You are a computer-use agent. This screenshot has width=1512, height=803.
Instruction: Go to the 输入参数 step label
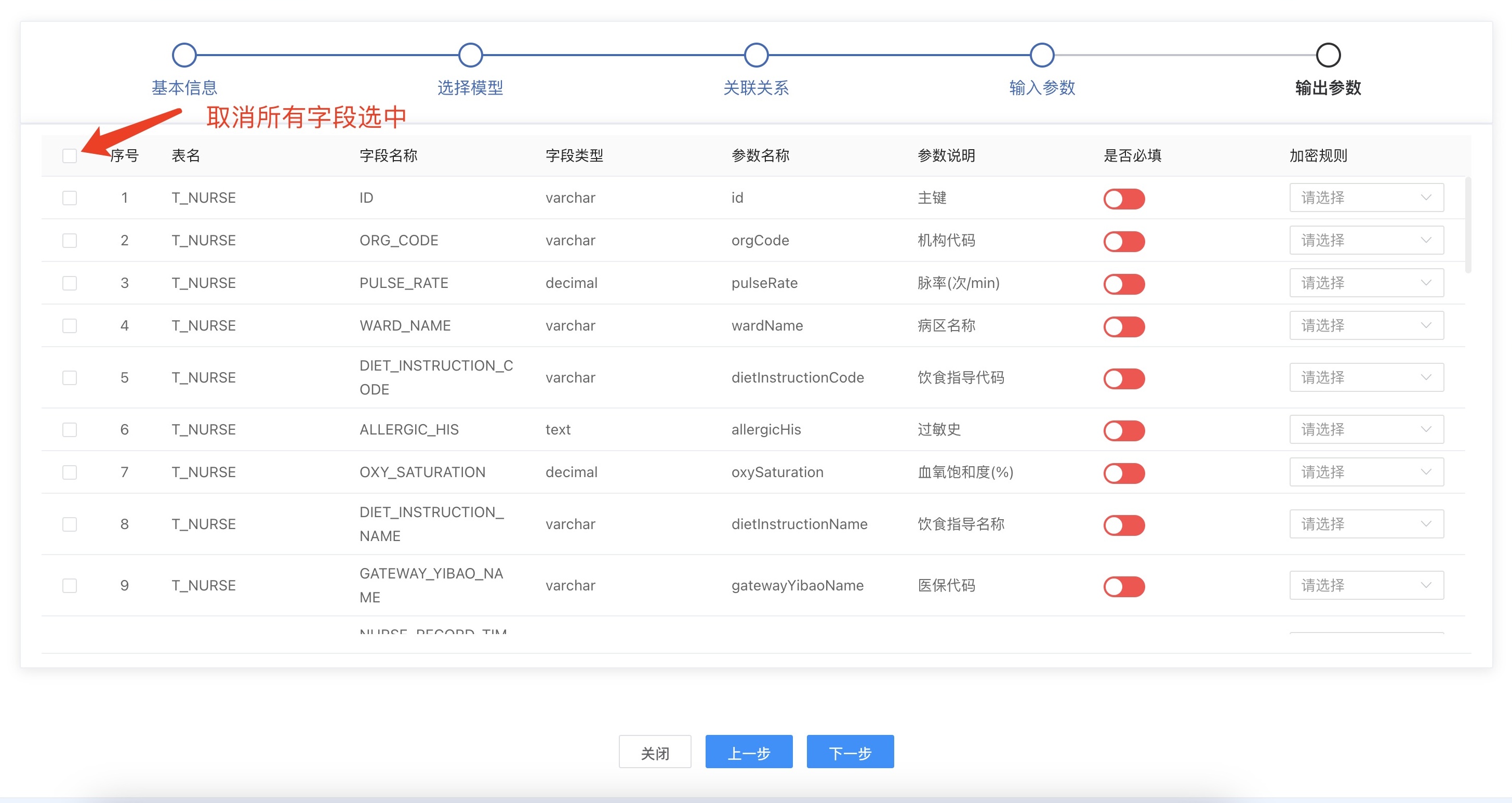click(1042, 88)
